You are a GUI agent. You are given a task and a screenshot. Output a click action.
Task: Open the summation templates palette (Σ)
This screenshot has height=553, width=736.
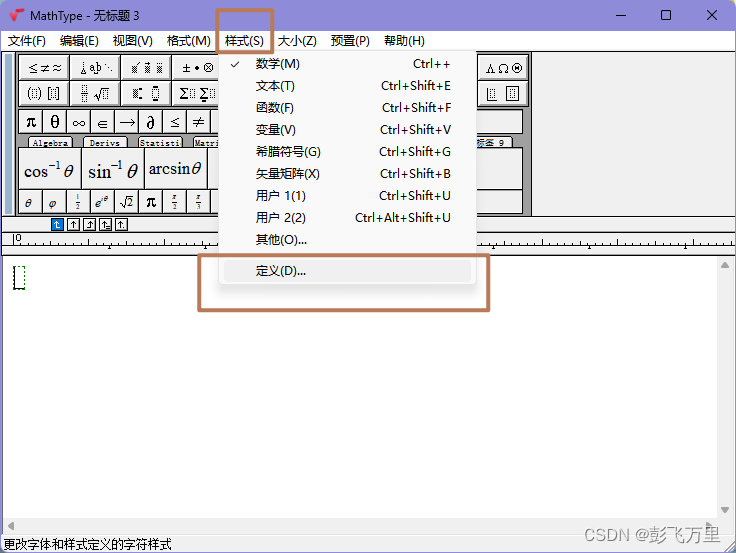point(196,93)
